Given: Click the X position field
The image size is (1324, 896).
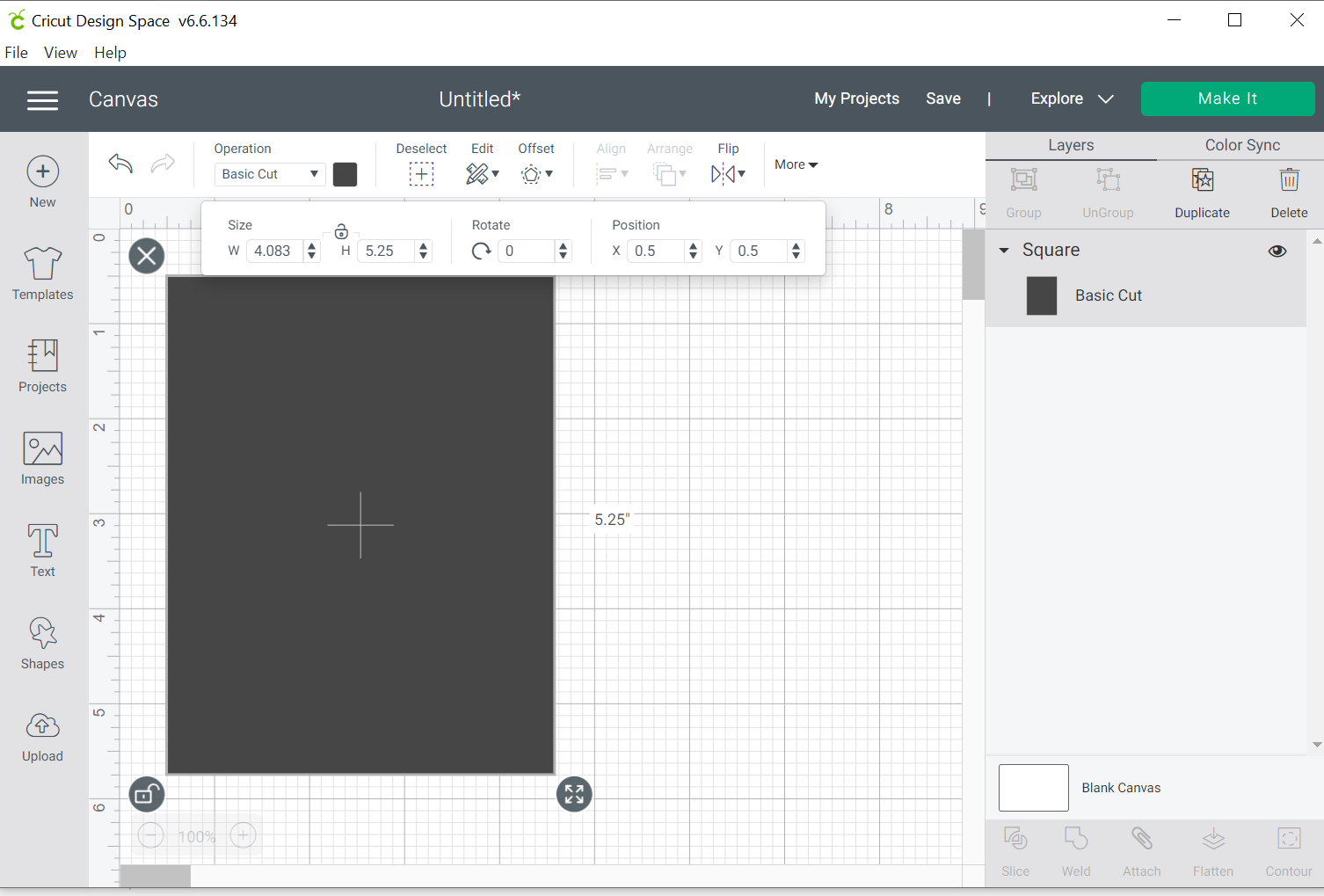Looking at the screenshot, I should coord(656,251).
